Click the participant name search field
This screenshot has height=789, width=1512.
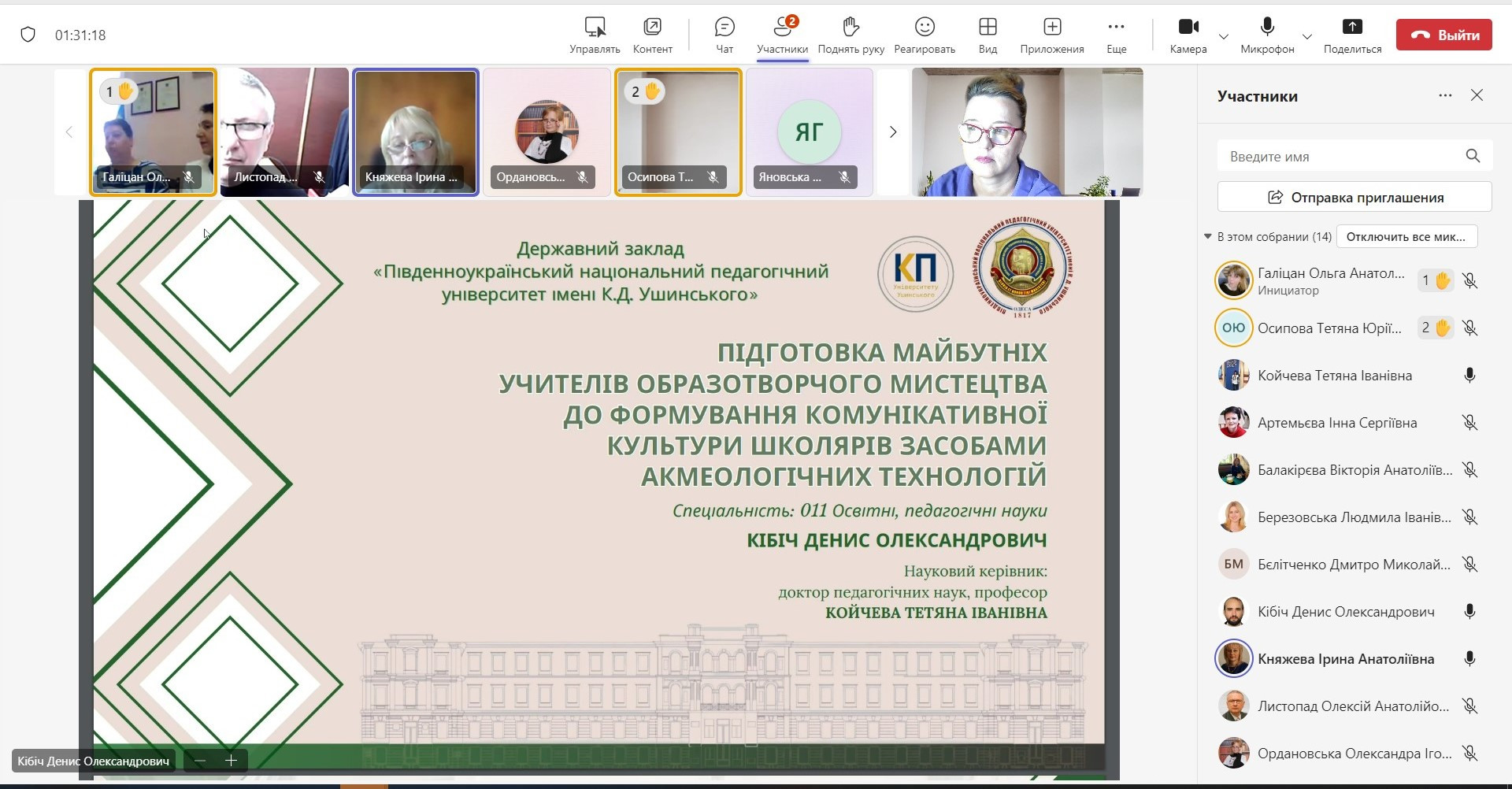tap(1343, 157)
